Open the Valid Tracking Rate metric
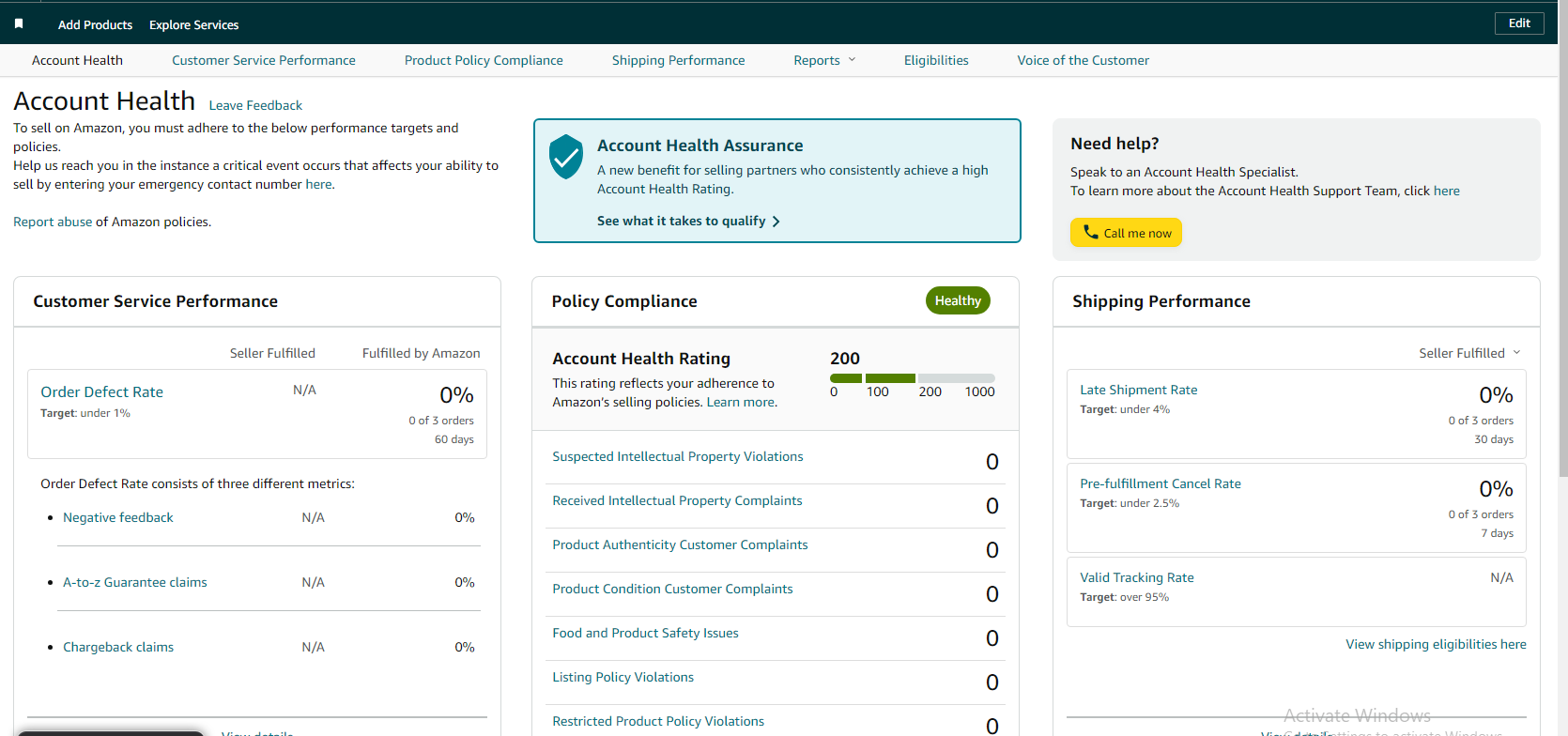The image size is (1568, 736). point(1136,577)
